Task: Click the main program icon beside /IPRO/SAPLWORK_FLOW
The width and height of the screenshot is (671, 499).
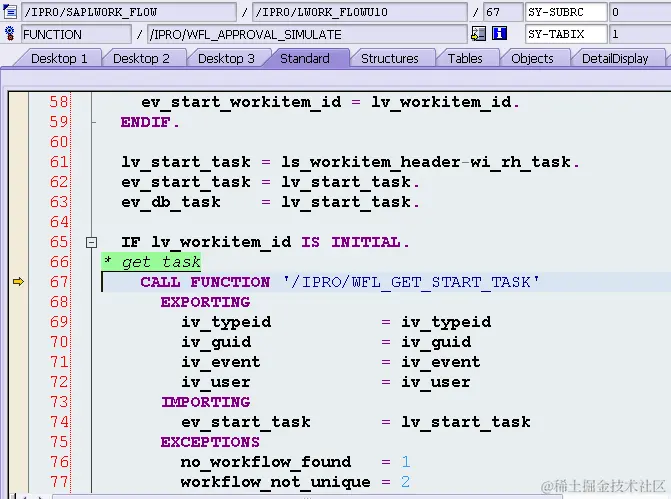Action: coord(9,12)
